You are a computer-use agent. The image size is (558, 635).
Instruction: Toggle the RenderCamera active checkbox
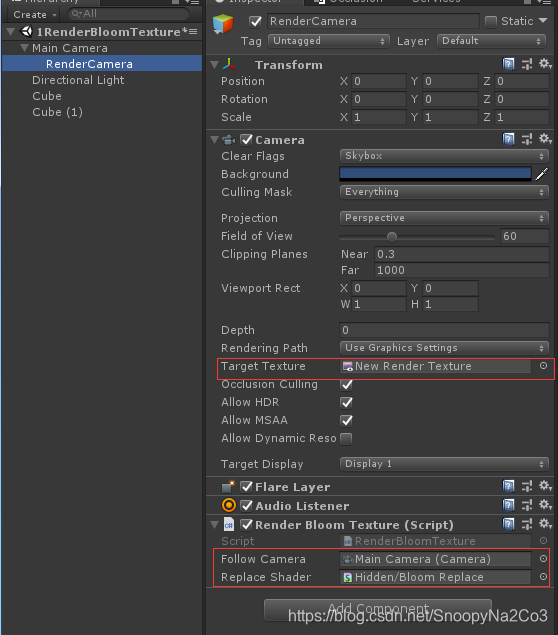click(256, 21)
